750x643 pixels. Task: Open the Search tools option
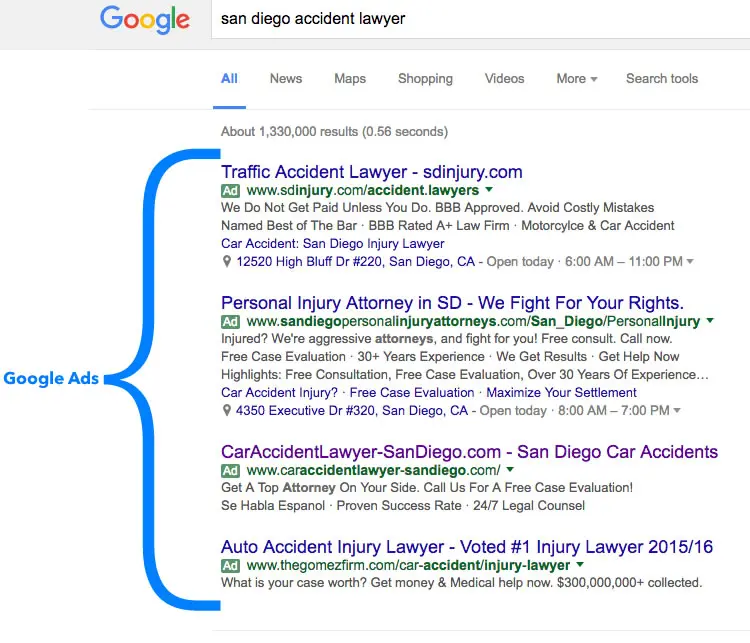pyautogui.click(x=661, y=79)
